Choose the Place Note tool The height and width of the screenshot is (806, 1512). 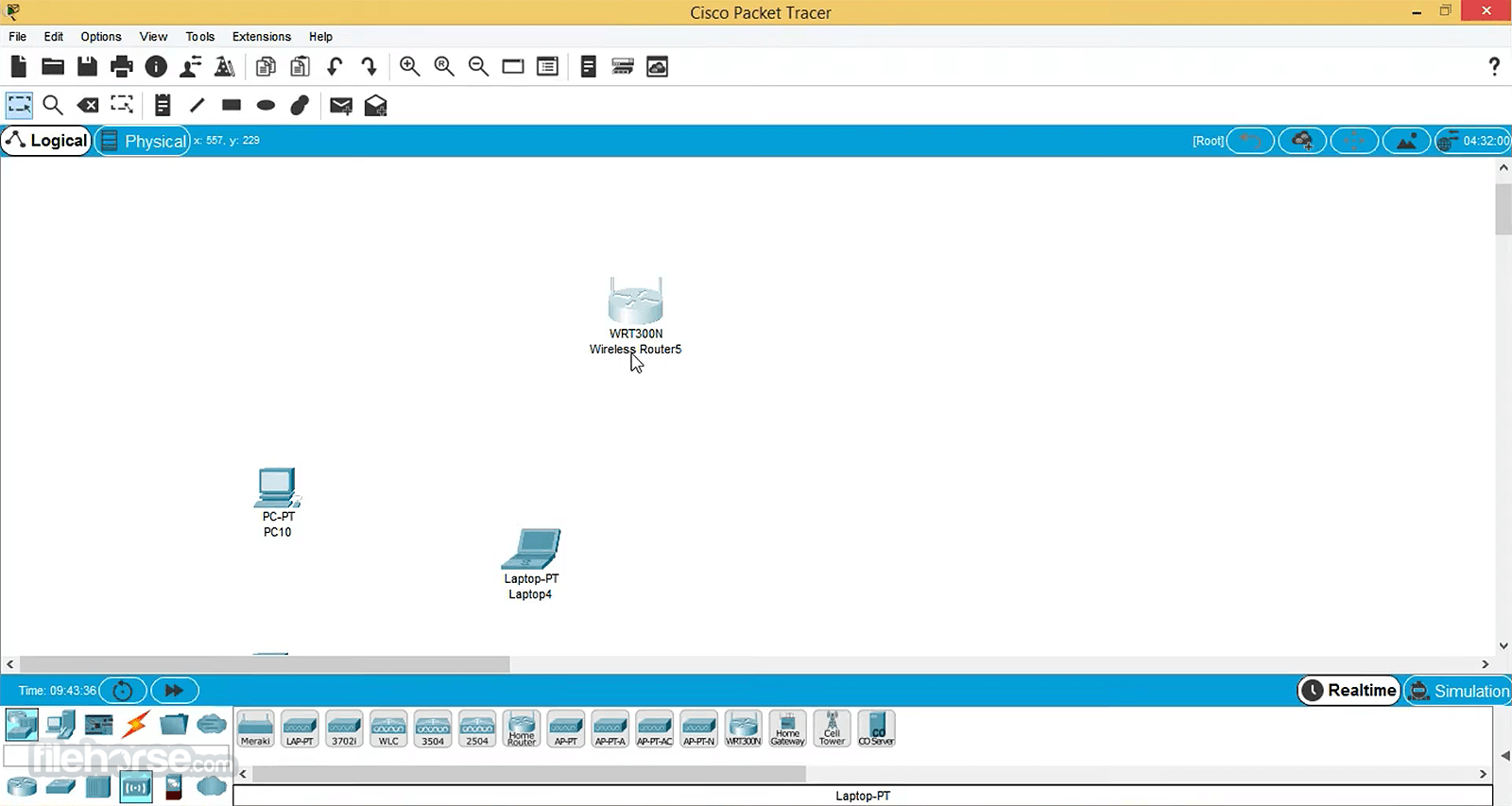[163, 105]
